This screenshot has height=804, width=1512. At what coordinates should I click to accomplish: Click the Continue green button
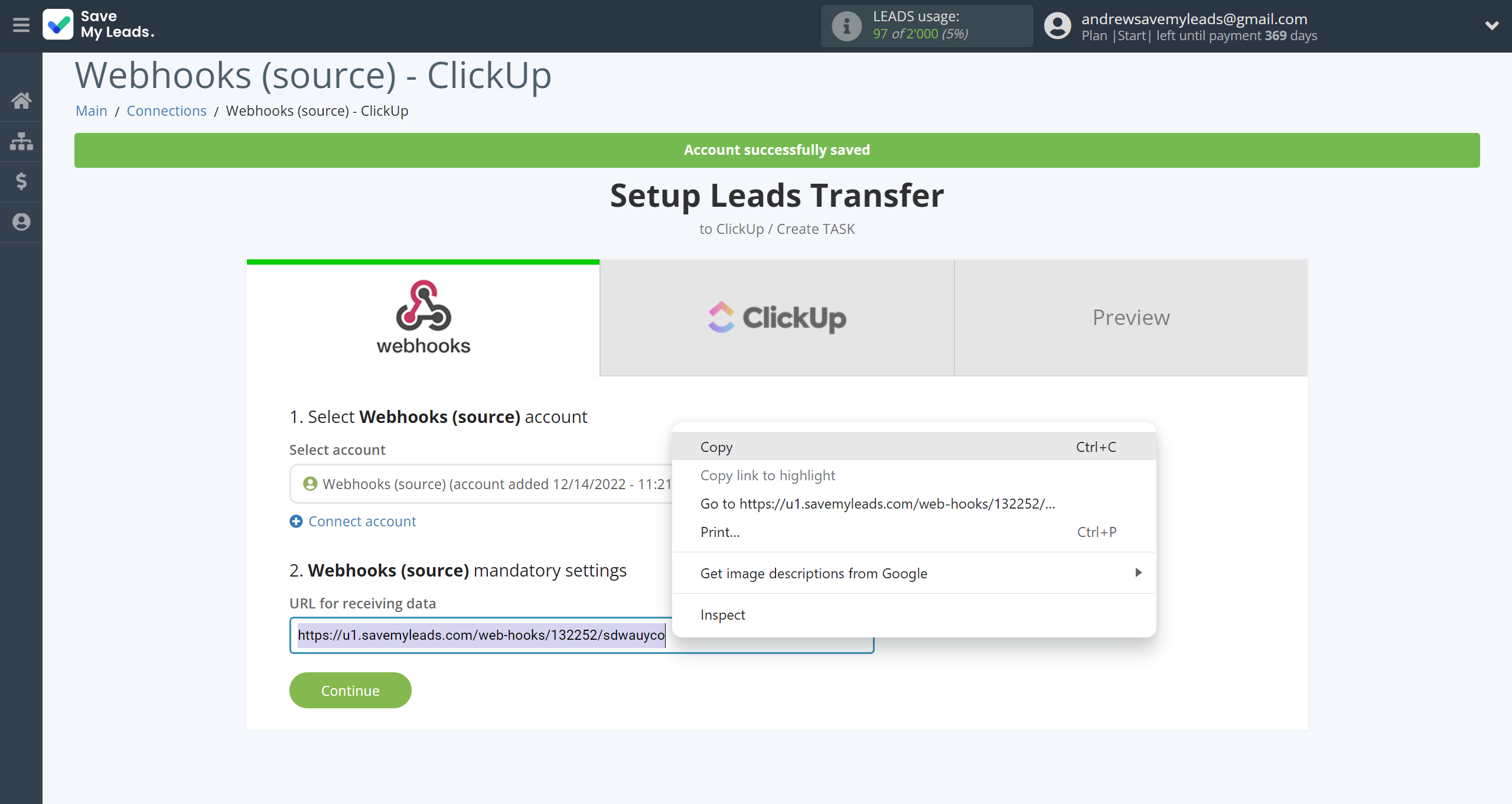coord(350,690)
